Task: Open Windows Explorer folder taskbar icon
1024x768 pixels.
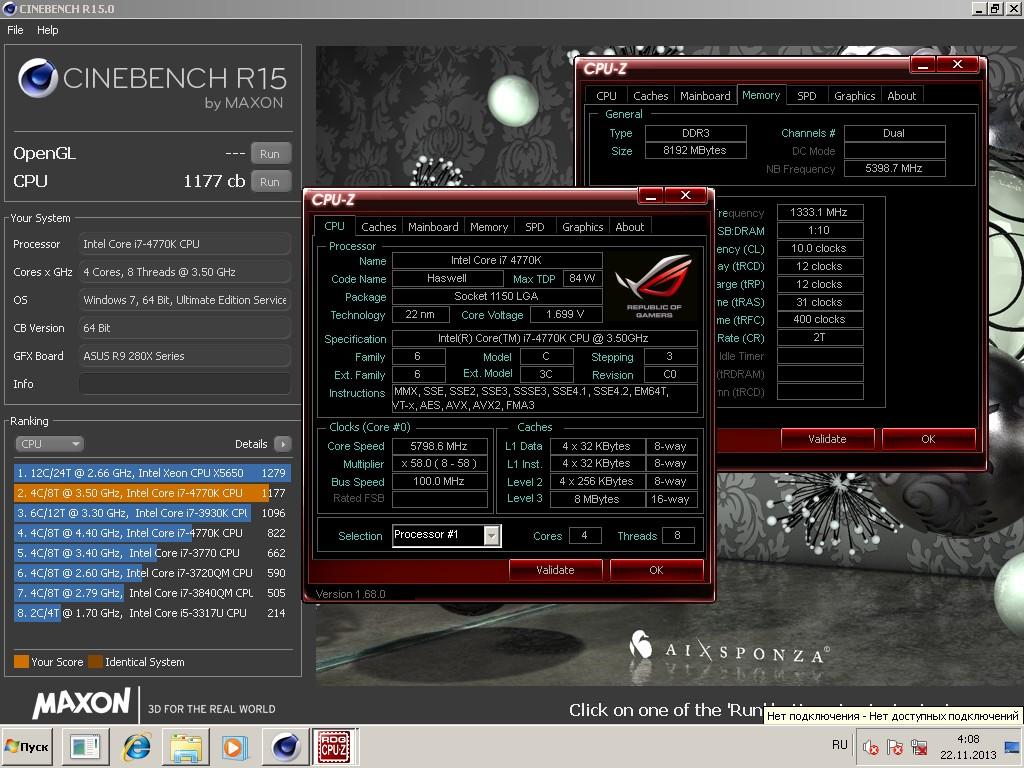Action: pos(185,746)
